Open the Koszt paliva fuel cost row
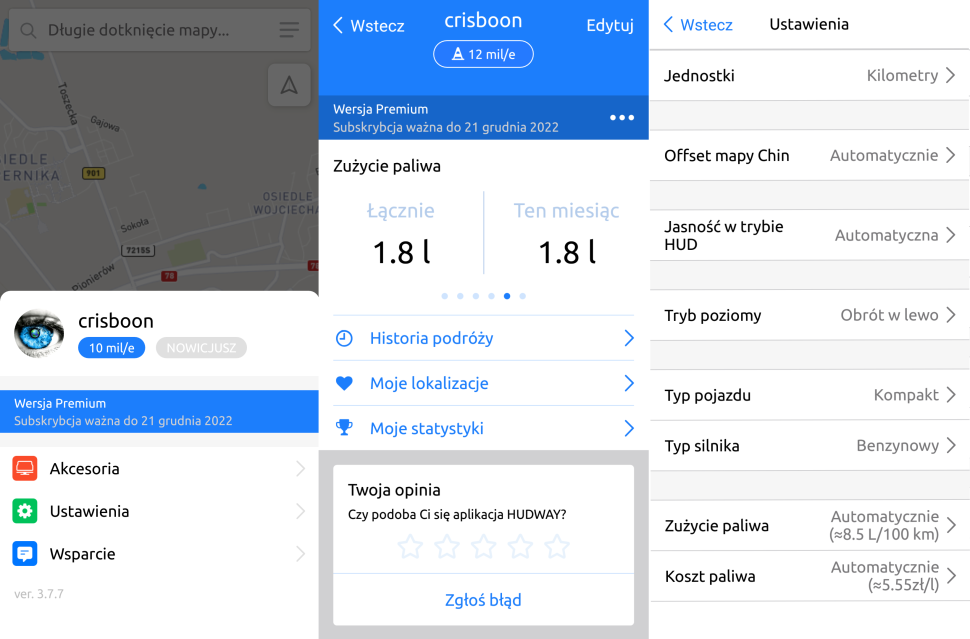970x639 pixels. pyautogui.click(x=809, y=576)
